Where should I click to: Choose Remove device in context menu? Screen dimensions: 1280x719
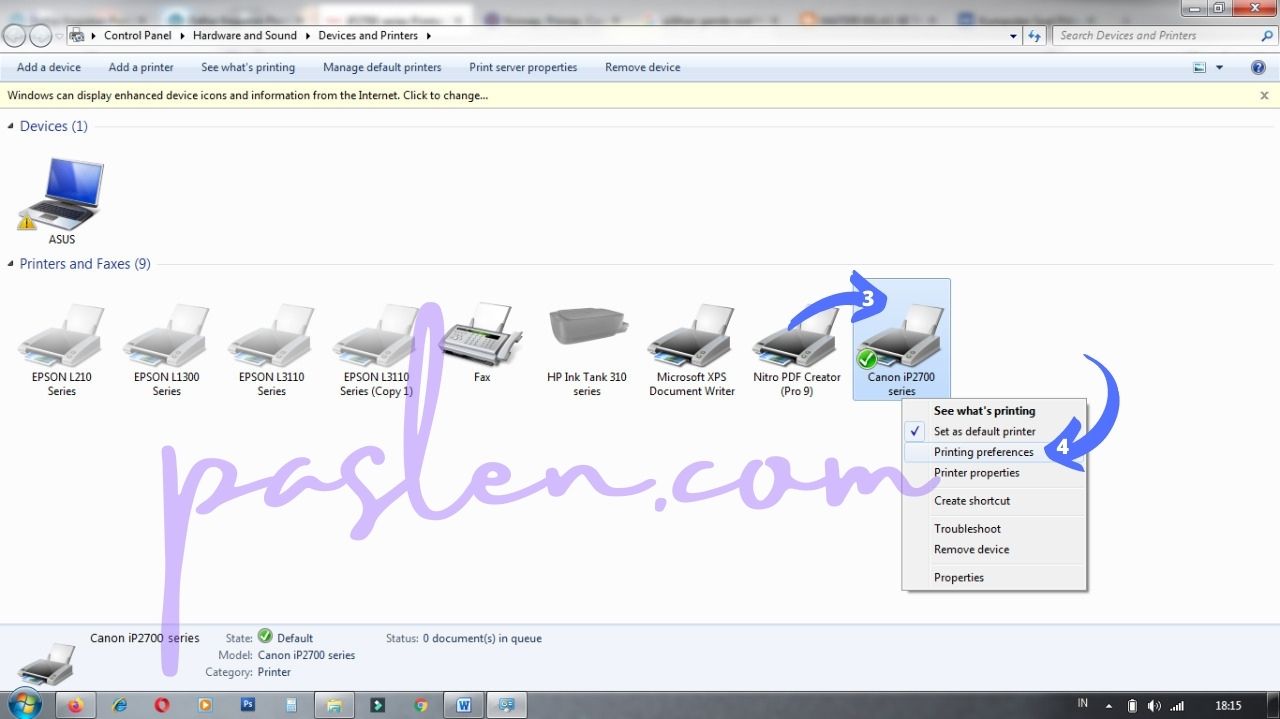994,549
